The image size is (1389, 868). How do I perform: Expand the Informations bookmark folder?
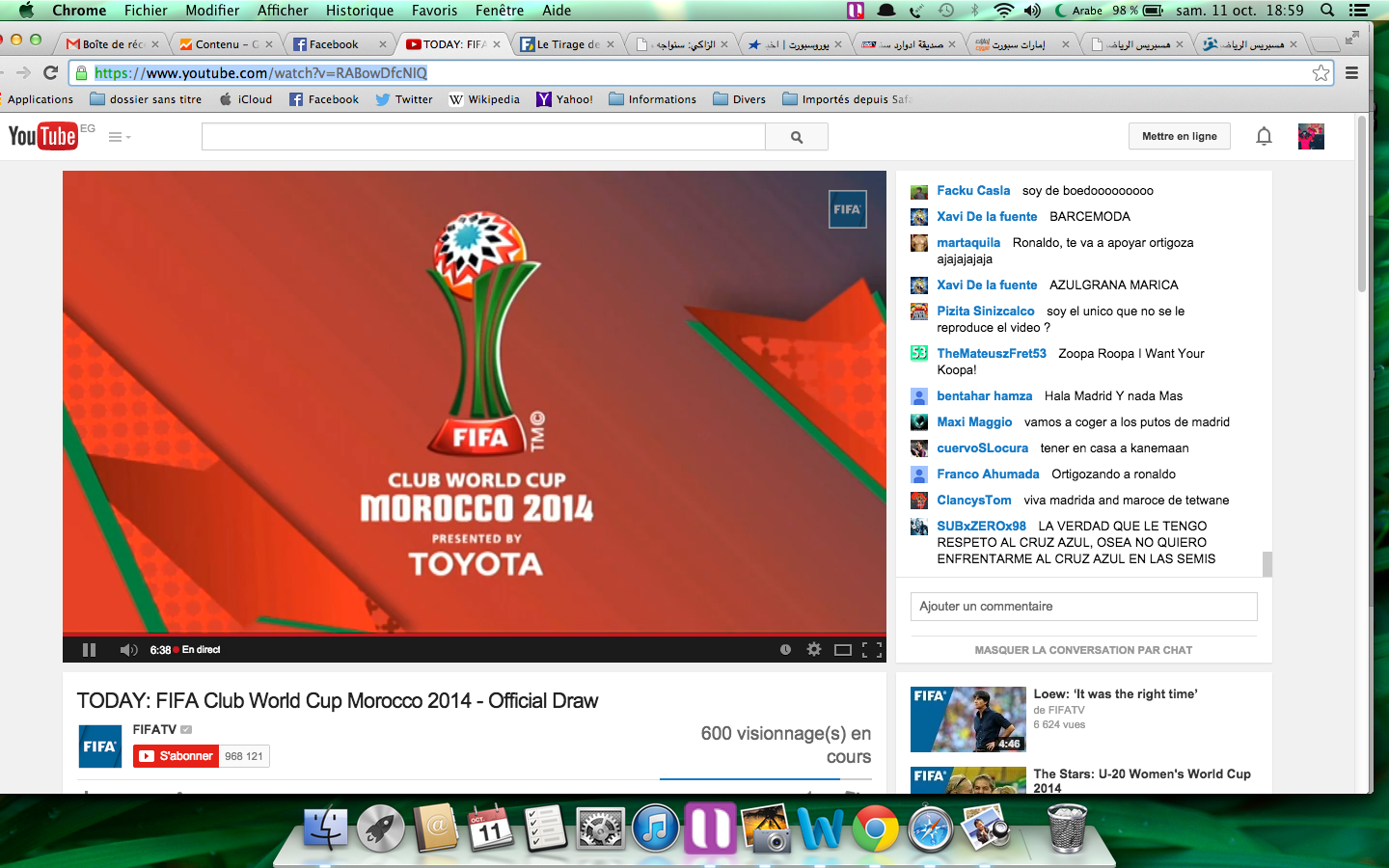[653, 99]
